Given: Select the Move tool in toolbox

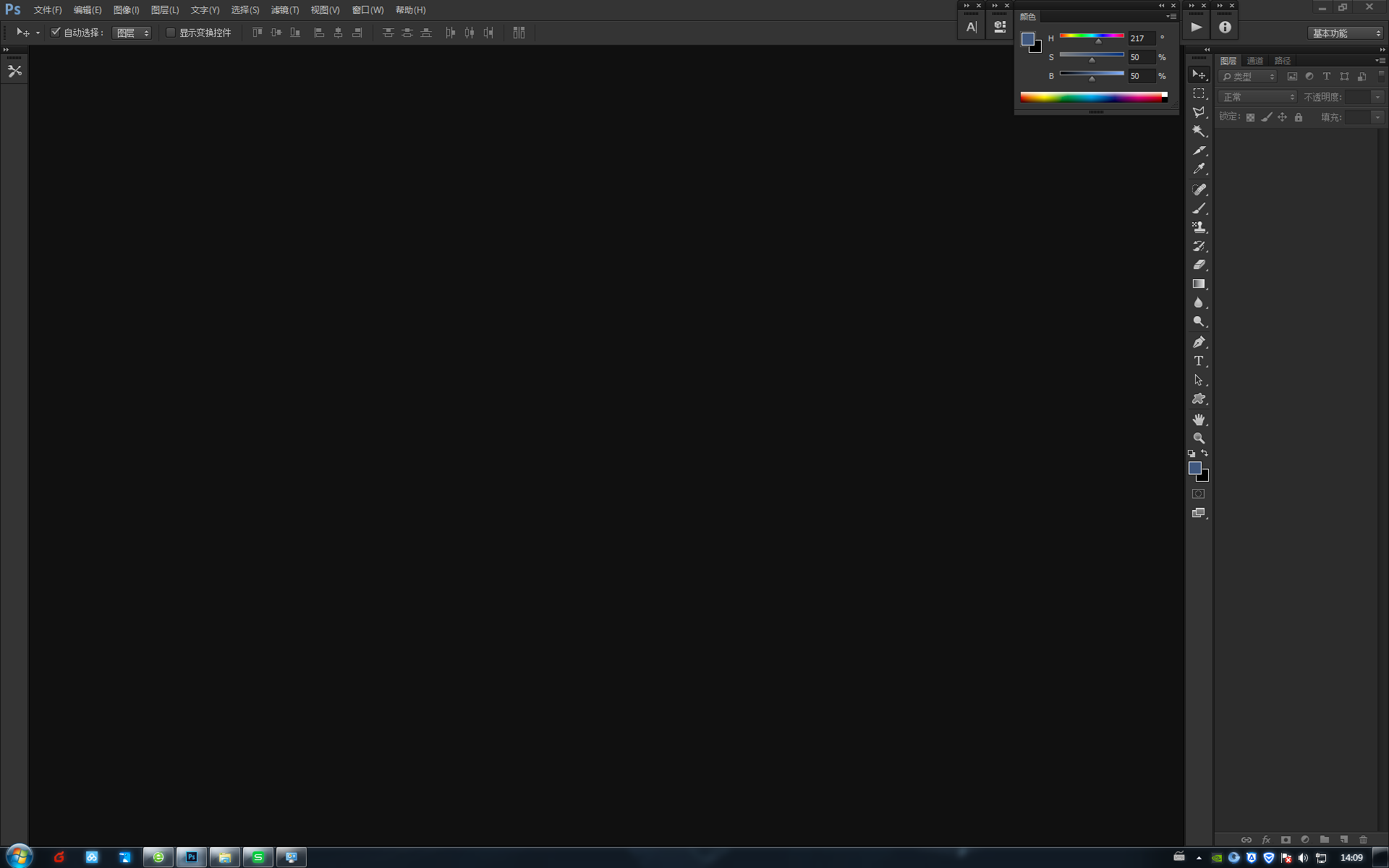Looking at the screenshot, I should click(1199, 75).
